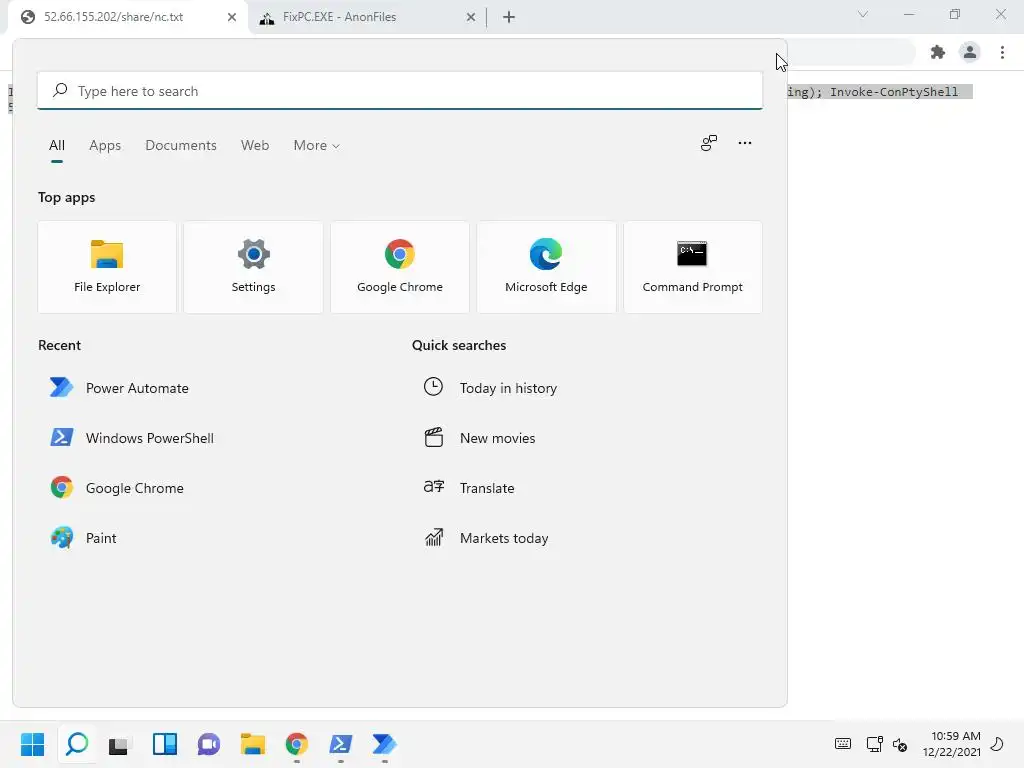This screenshot has height=768, width=1024.
Task: Close the FixPC.EXE AnonFiles tab
Action: pos(471,17)
